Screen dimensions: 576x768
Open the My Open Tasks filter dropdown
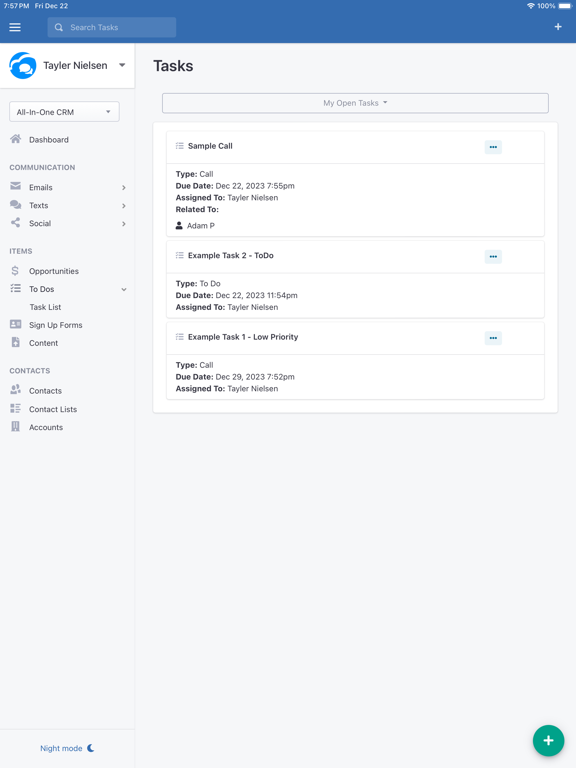coord(355,103)
